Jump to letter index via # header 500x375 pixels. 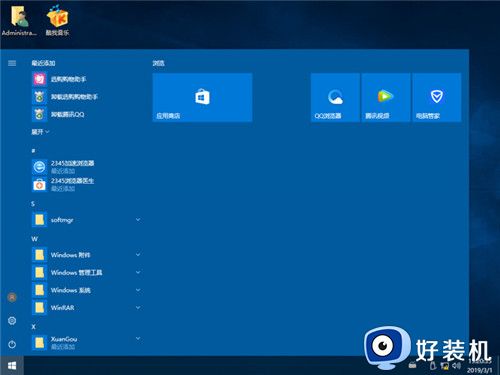(33, 151)
